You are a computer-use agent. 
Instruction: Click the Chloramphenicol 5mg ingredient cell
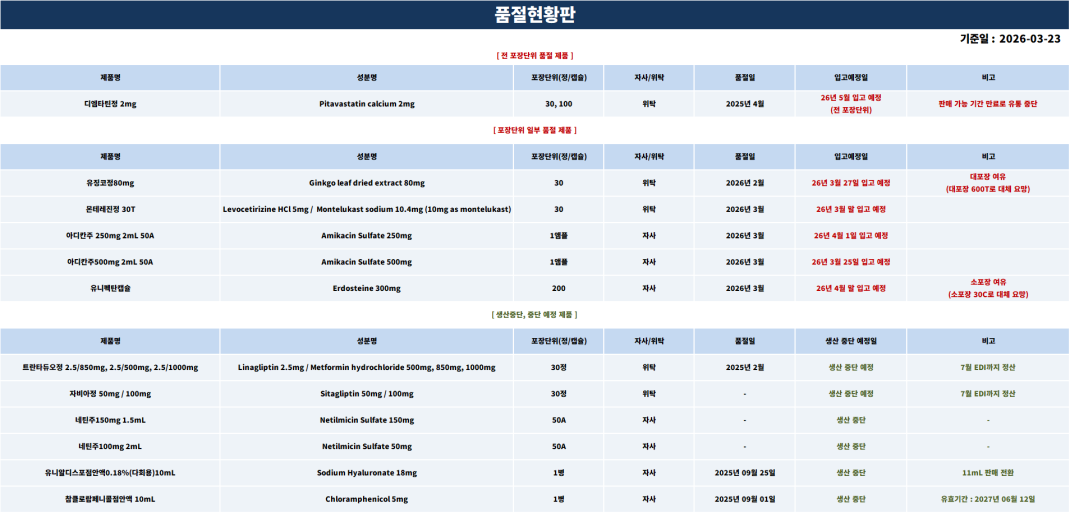(x=367, y=498)
